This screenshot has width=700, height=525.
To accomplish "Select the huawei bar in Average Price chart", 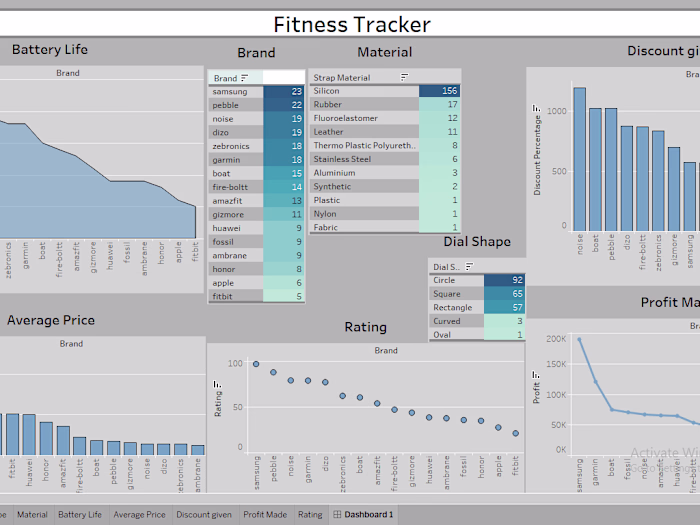I will pos(29,435).
